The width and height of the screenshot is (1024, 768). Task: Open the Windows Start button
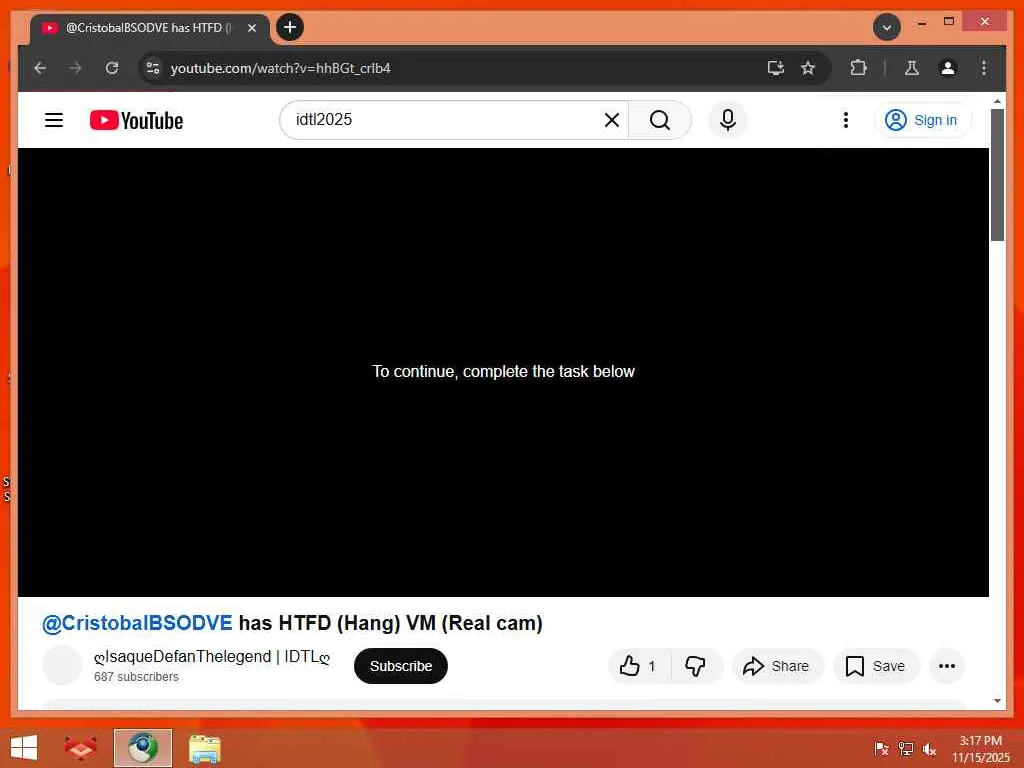coord(24,748)
